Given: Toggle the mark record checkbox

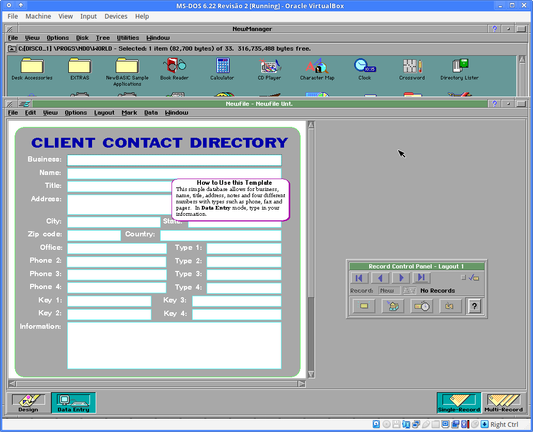Looking at the screenshot, I should 463,278.
